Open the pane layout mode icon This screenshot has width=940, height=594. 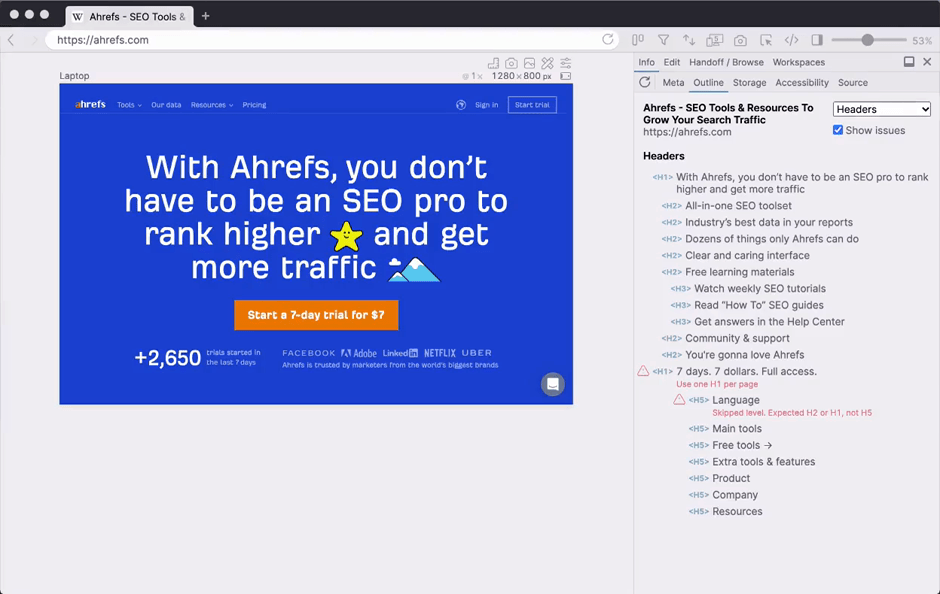pos(638,40)
